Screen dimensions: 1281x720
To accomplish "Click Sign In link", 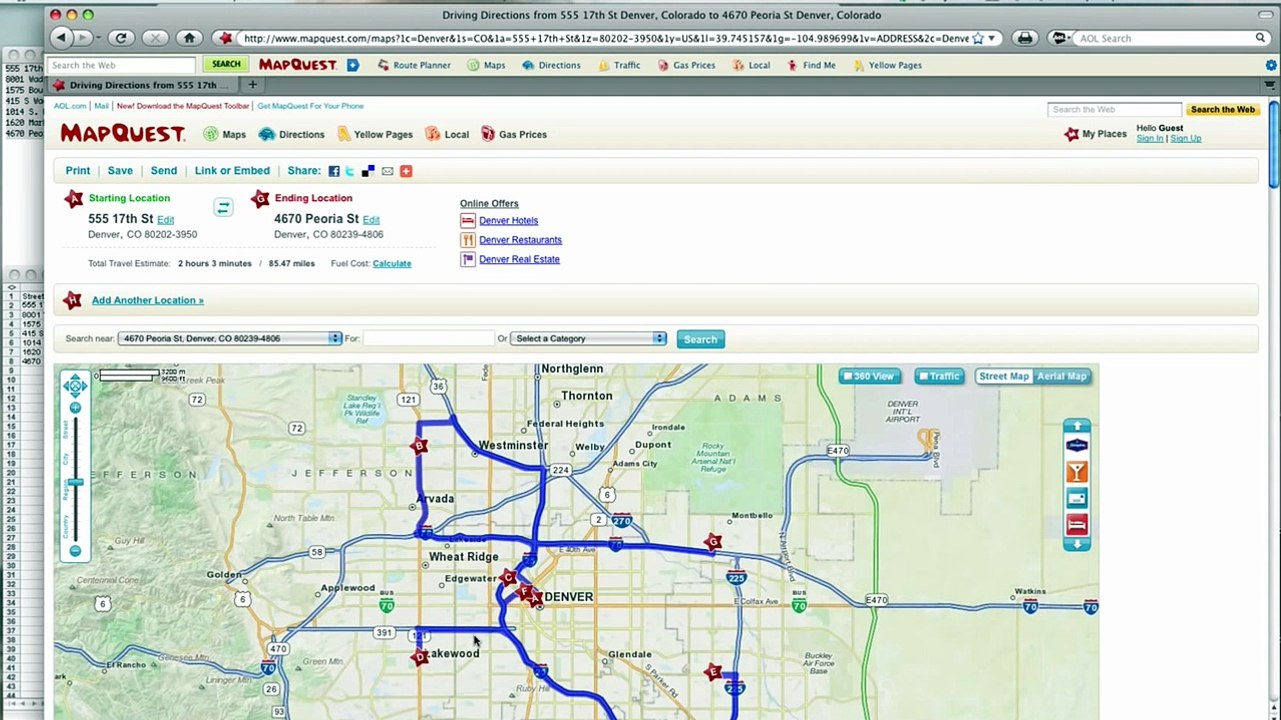I will pos(1149,138).
